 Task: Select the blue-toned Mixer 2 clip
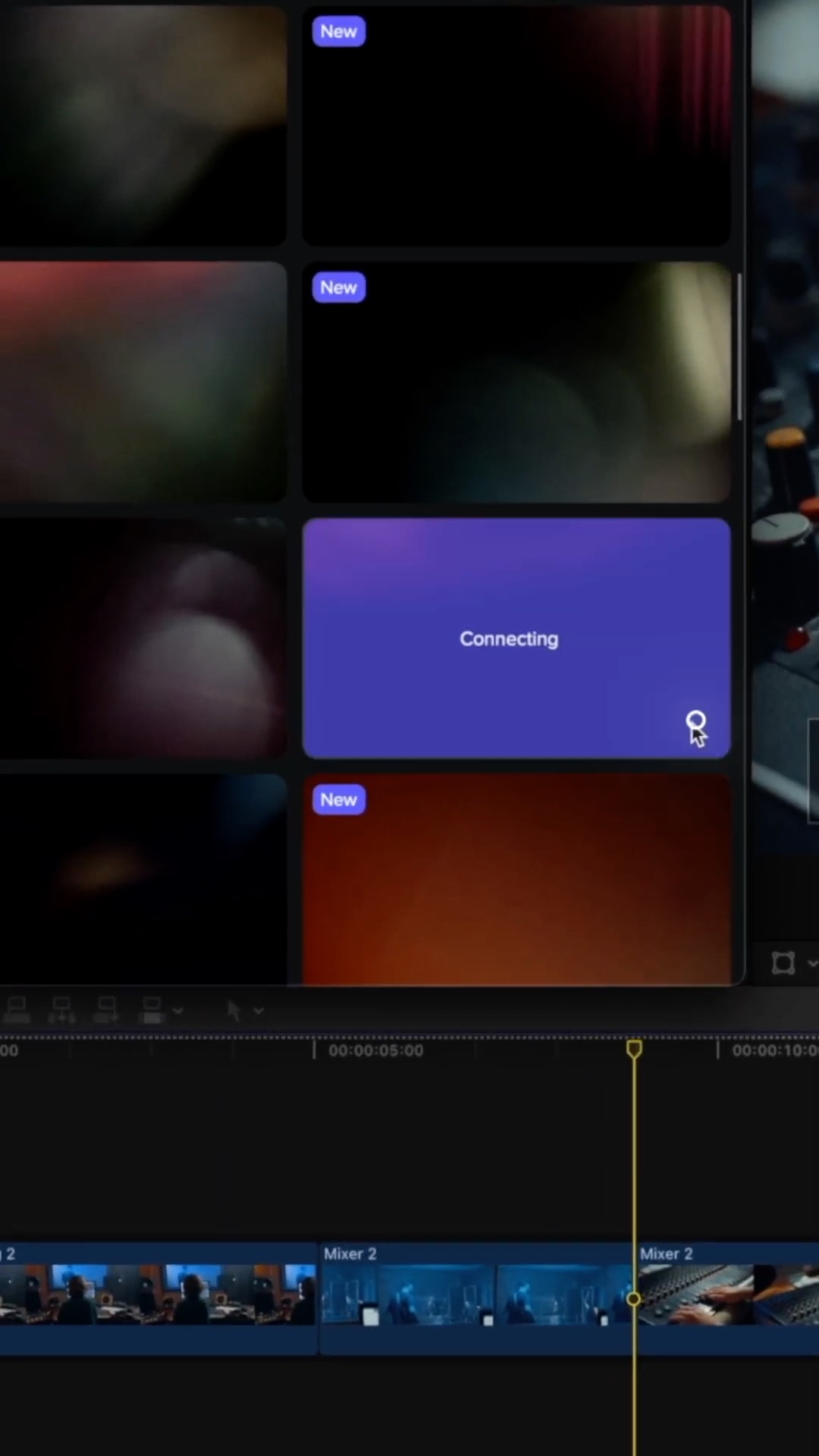[x=475, y=1297]
